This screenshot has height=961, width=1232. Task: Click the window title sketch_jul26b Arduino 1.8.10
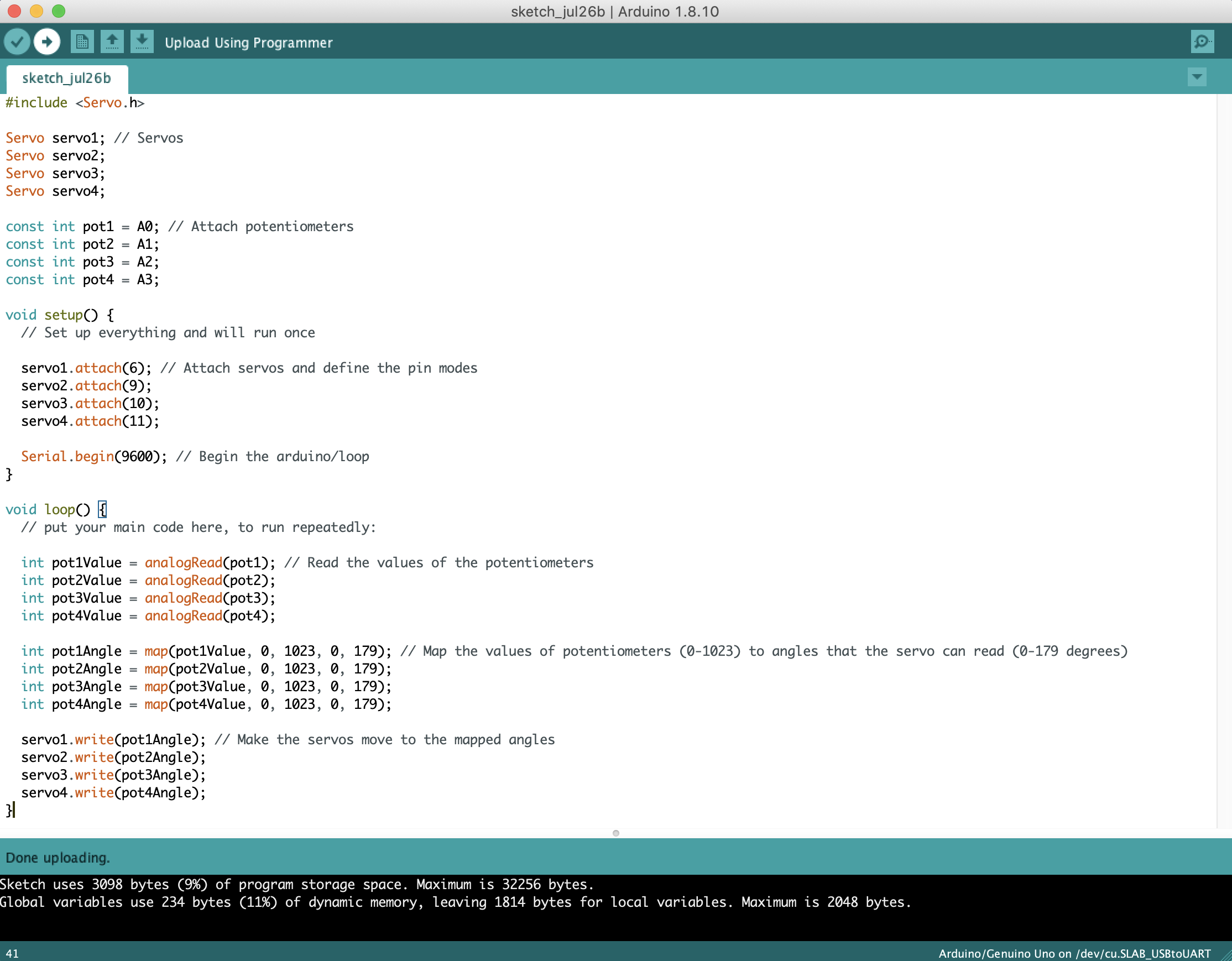614,11
